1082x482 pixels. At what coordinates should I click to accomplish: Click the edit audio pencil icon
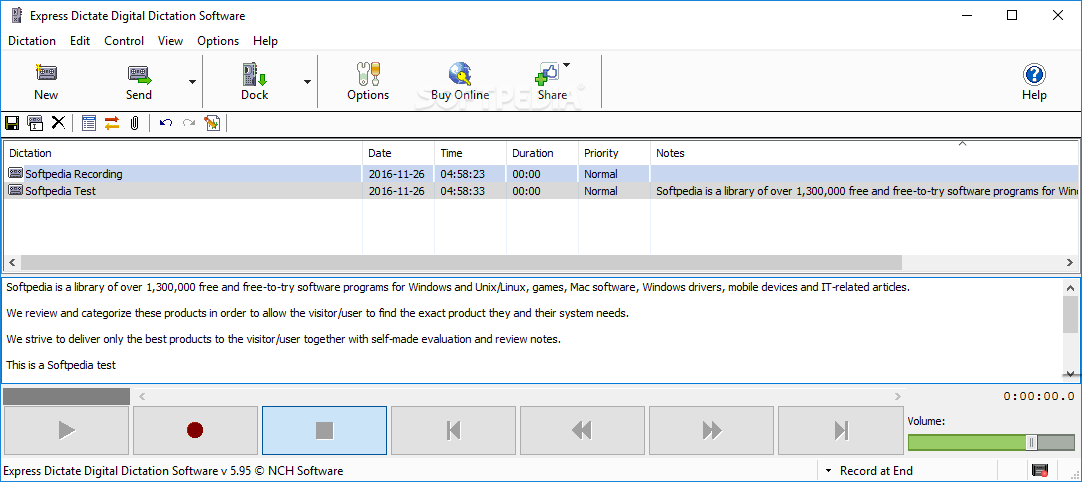[212, 123]
